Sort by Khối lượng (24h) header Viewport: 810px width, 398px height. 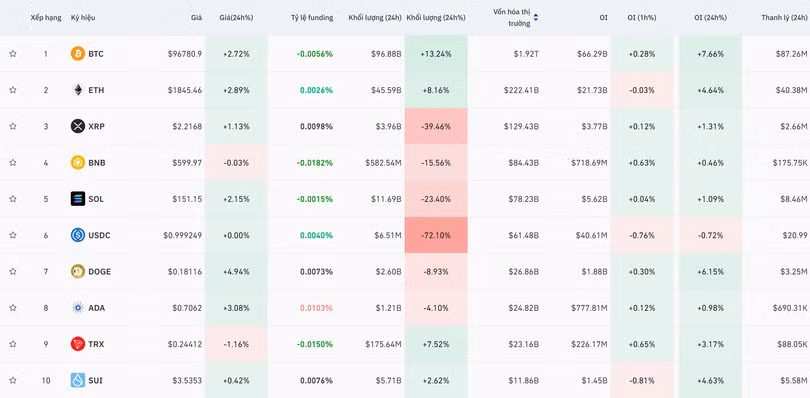[x=375, y=18]
